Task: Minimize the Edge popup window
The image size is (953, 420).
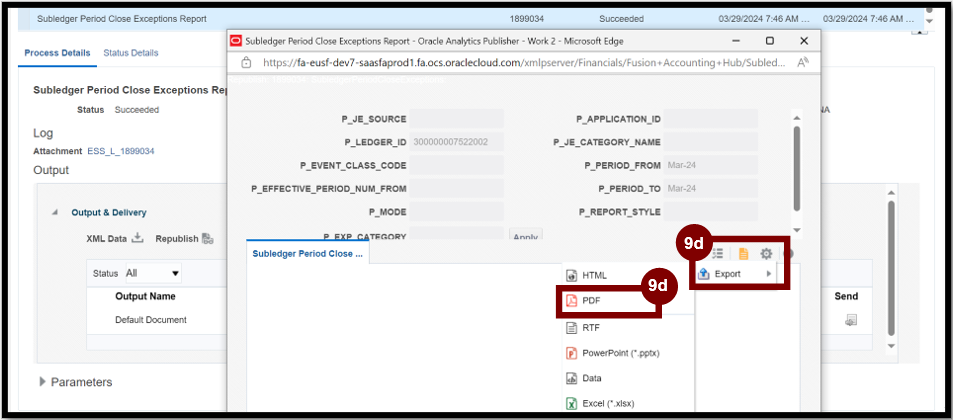Action: pyautogui.click(x=736, y=41)
